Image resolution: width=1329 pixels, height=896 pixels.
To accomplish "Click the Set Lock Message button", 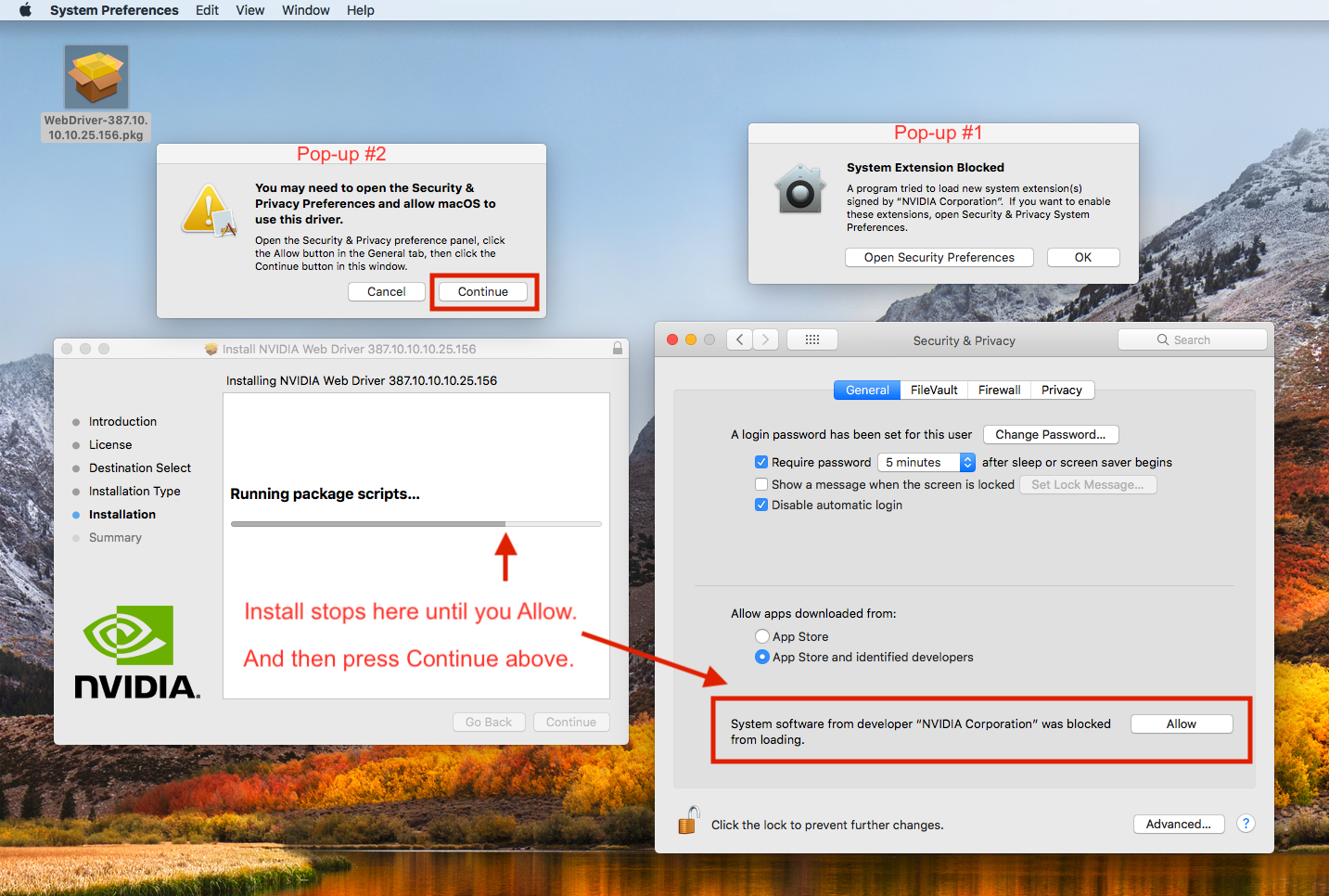I will pyautogui.click(x=1088, y=484).
